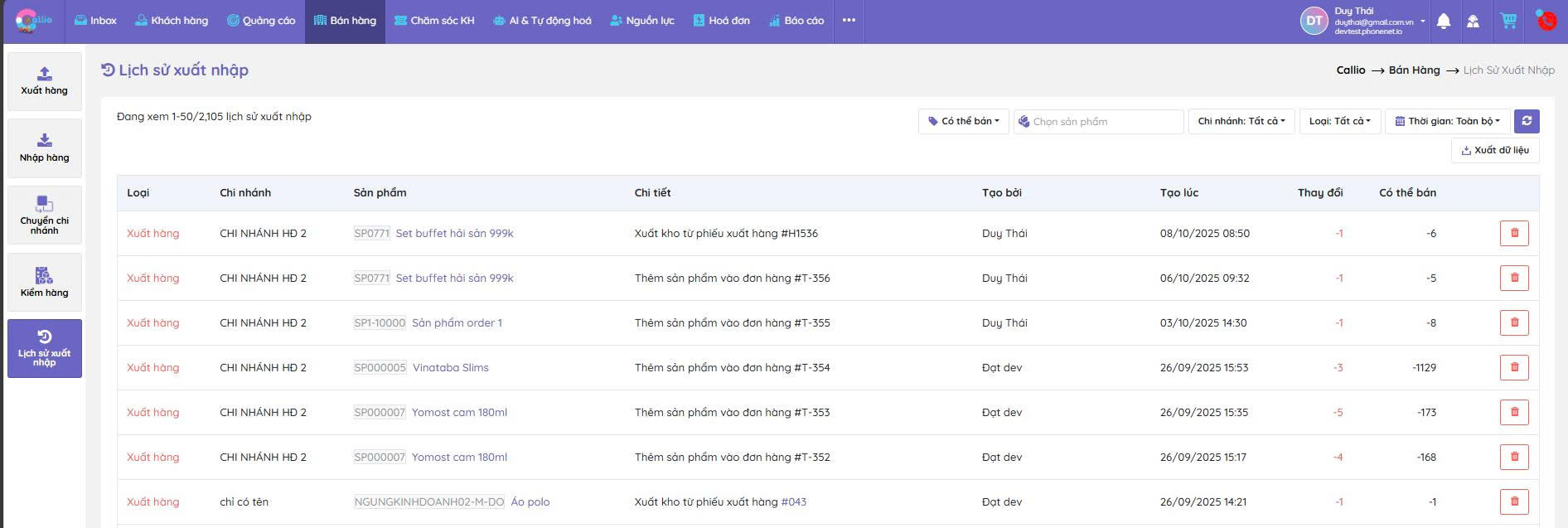Open the Báo cáo menu
This screenshot has height=528, width=1568.
point(796,21)
